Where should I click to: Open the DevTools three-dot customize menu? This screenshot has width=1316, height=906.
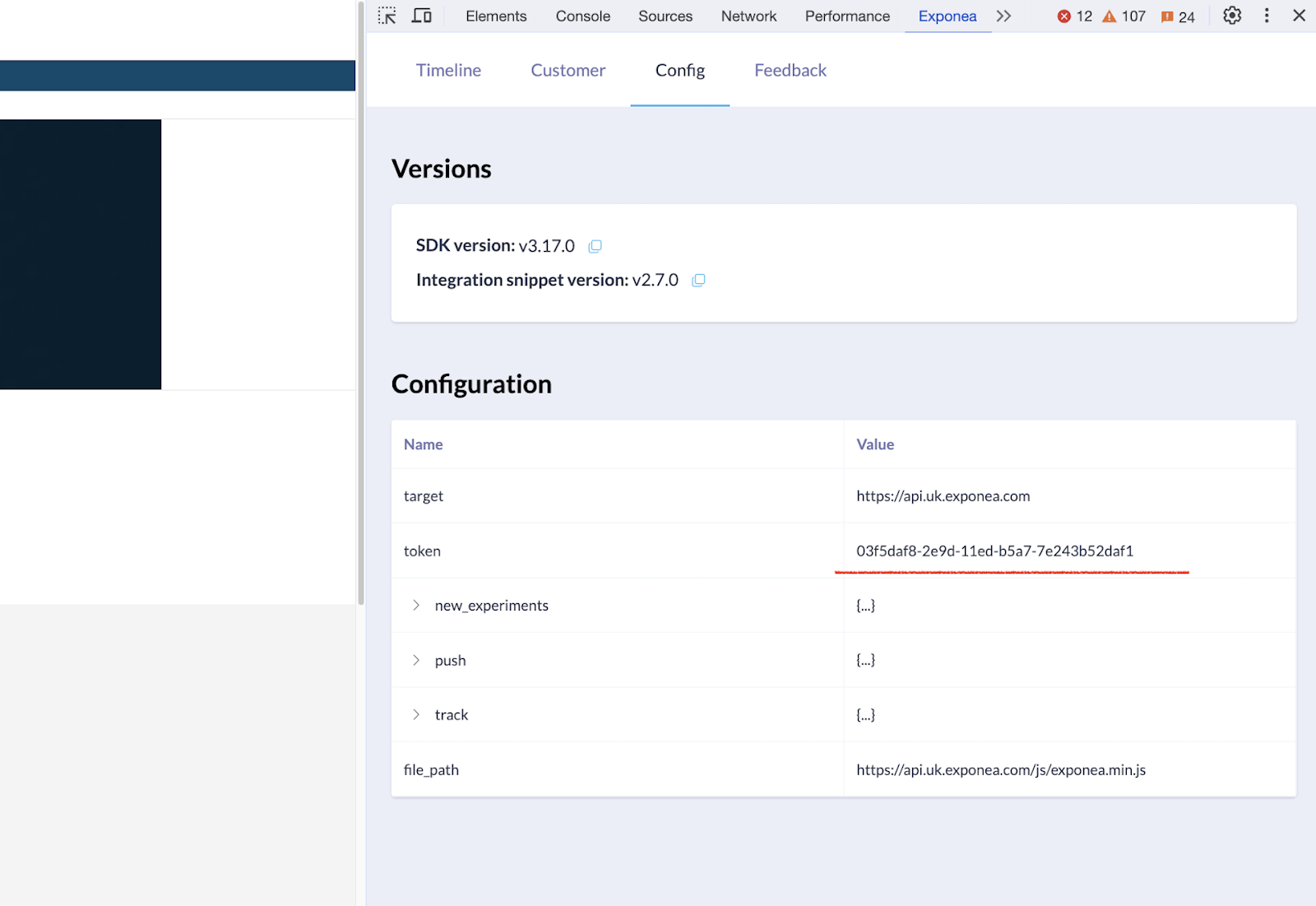tap(1267, 16)
